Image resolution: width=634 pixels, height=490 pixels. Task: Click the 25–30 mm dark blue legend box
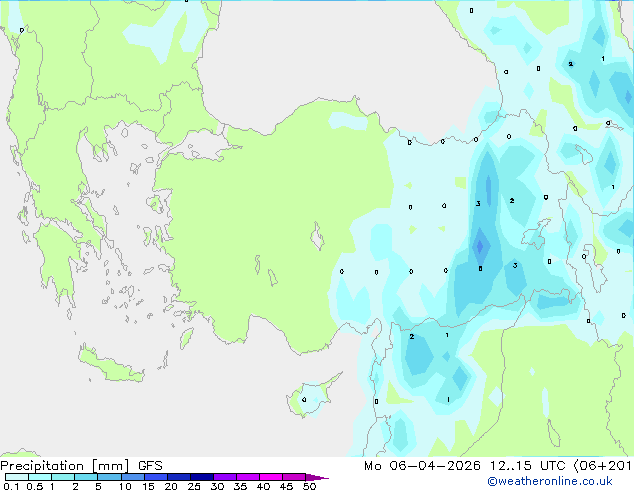pos(201,477)
